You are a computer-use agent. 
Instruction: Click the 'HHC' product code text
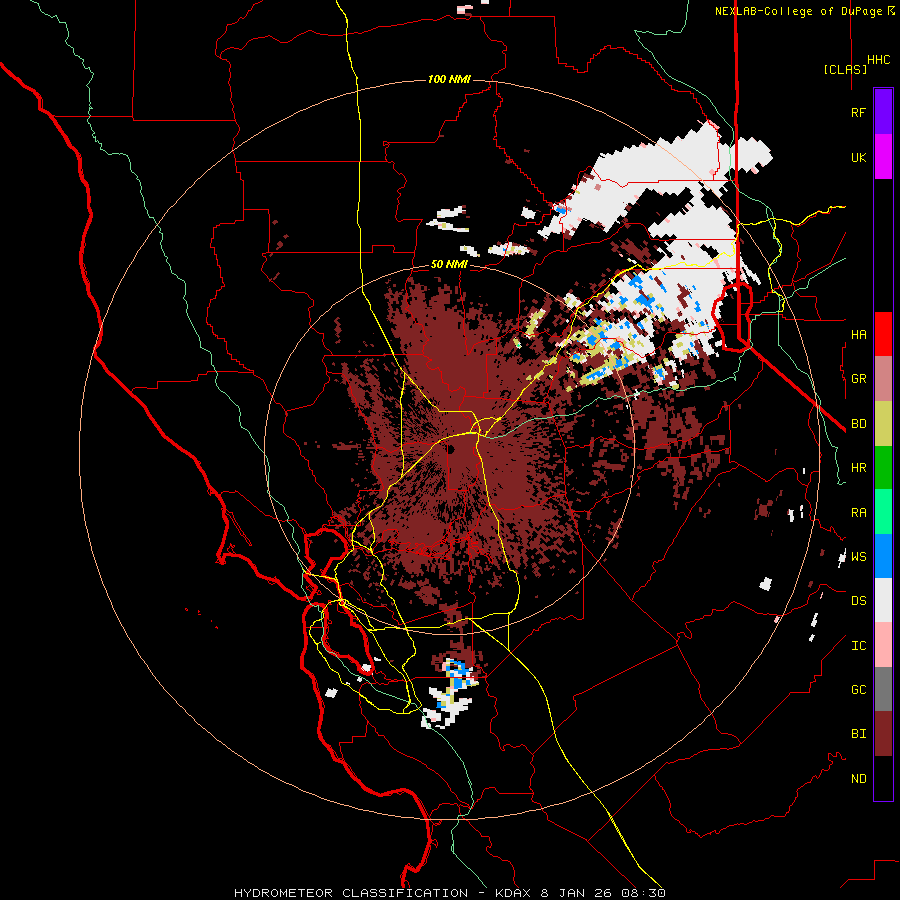[879, 60]
